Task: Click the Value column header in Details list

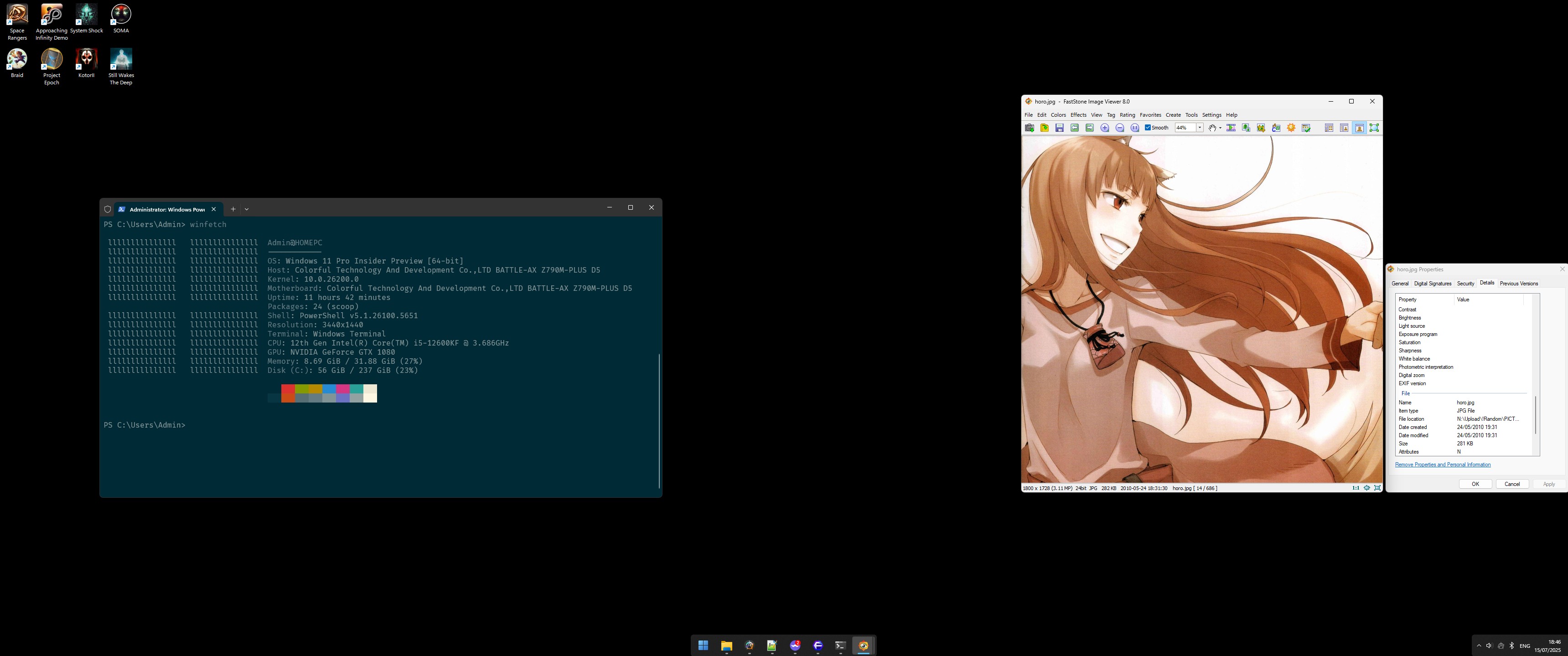Action: tap(1489, 300)
